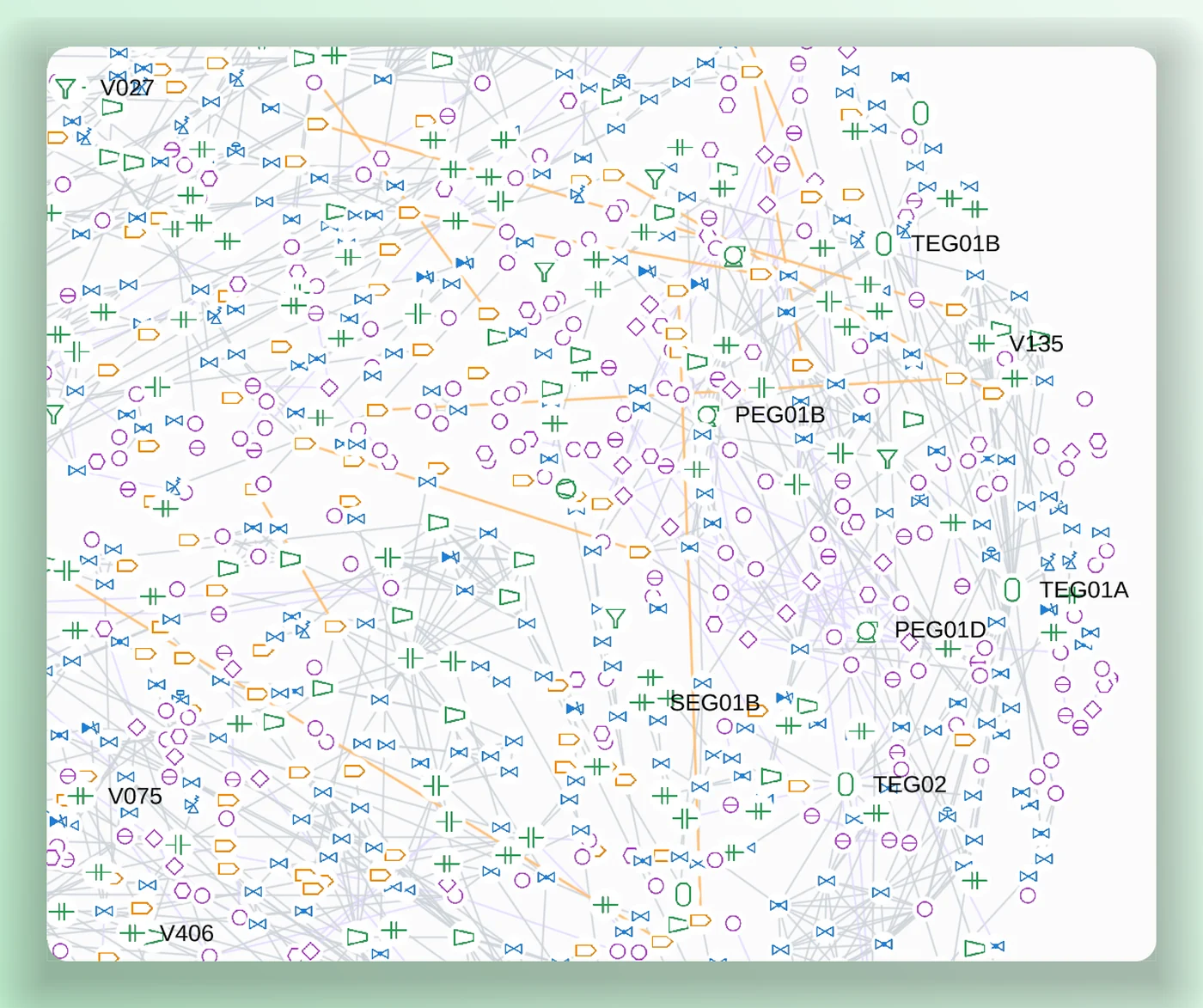Select the green funnel node labeled V027
This screenshot has height=1008, width=1203.
coord(65,88)
